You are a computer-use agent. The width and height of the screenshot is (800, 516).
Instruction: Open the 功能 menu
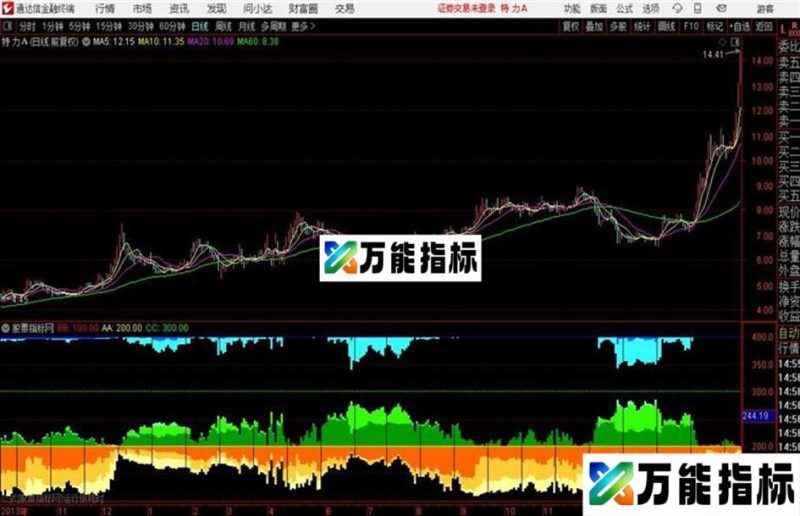tap(572, 9)
